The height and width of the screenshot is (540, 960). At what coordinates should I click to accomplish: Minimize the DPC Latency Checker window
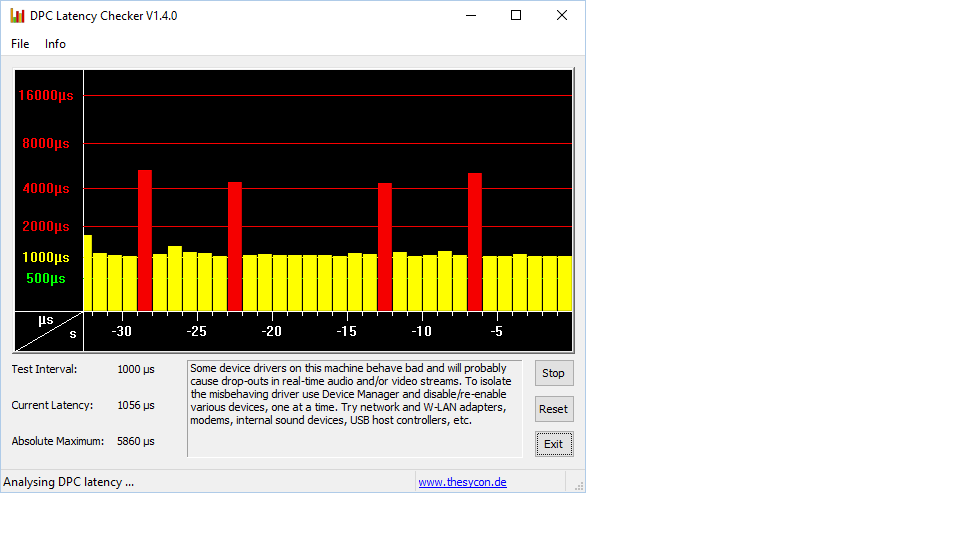click(x=471, y=15)
